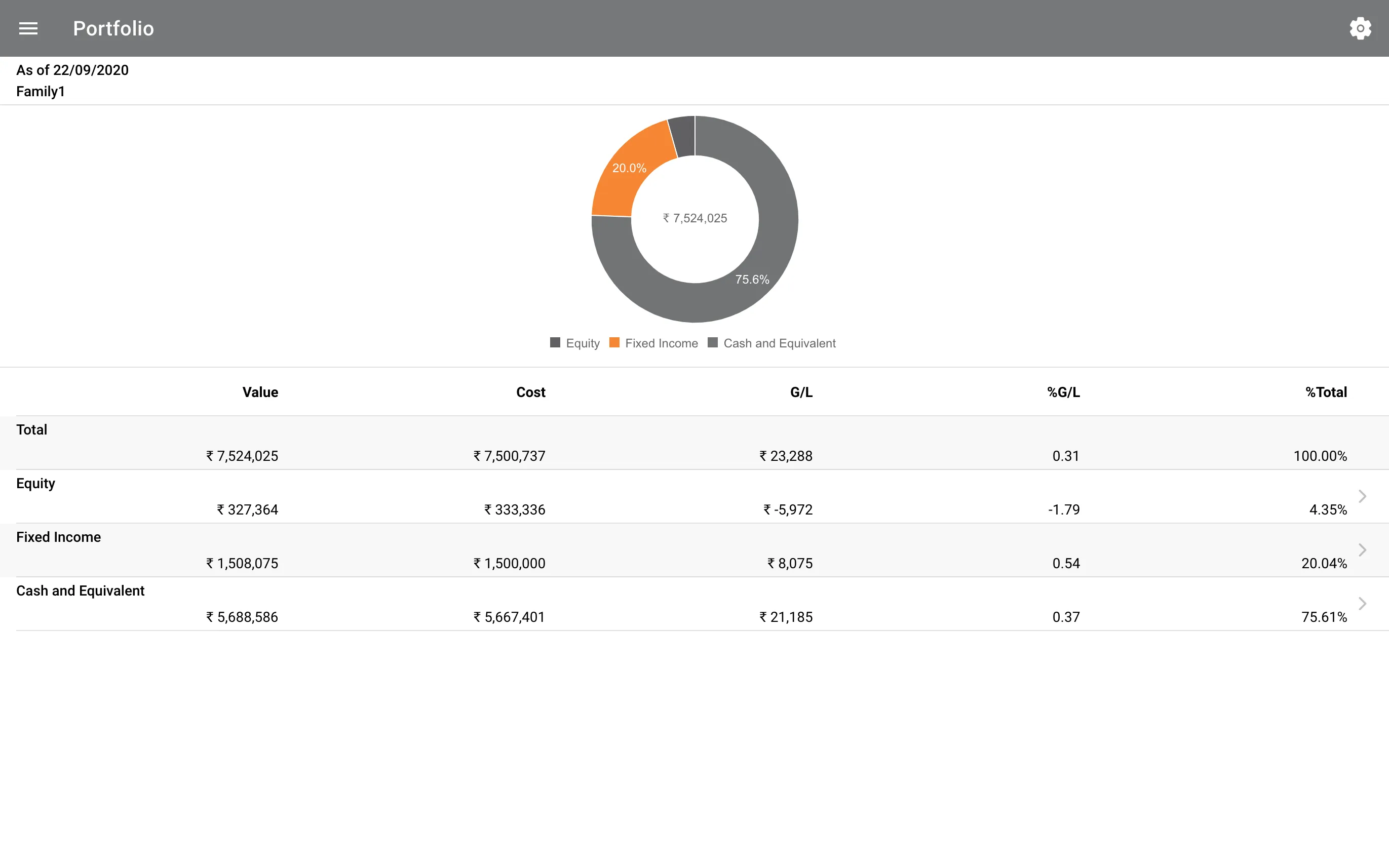The height and width of the screenshot is (868, 1389).
Task: Click the Value column header
Action: [260, 392]
